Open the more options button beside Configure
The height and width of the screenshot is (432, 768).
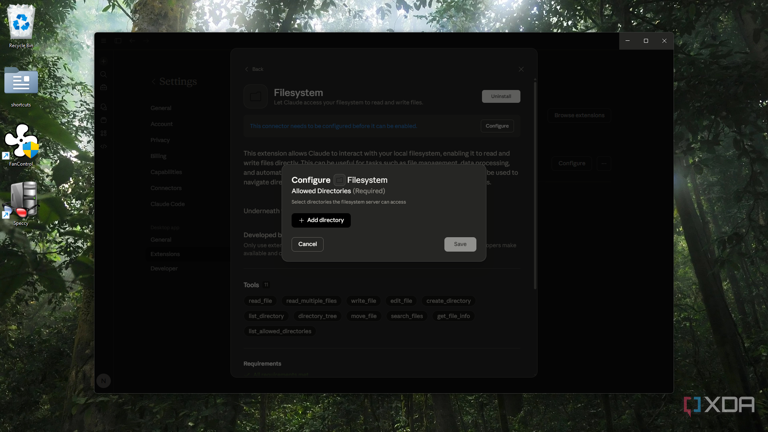[x=604, y=163]
